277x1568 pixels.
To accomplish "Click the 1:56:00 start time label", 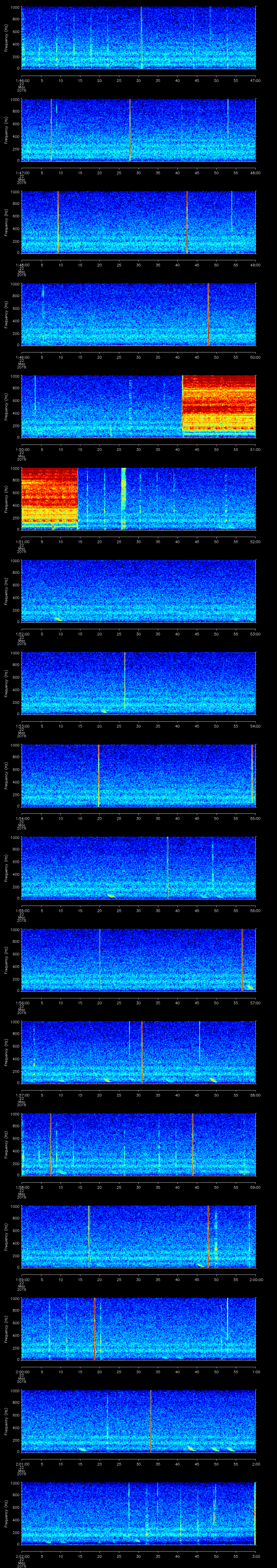I will [x=22, y=1003].
